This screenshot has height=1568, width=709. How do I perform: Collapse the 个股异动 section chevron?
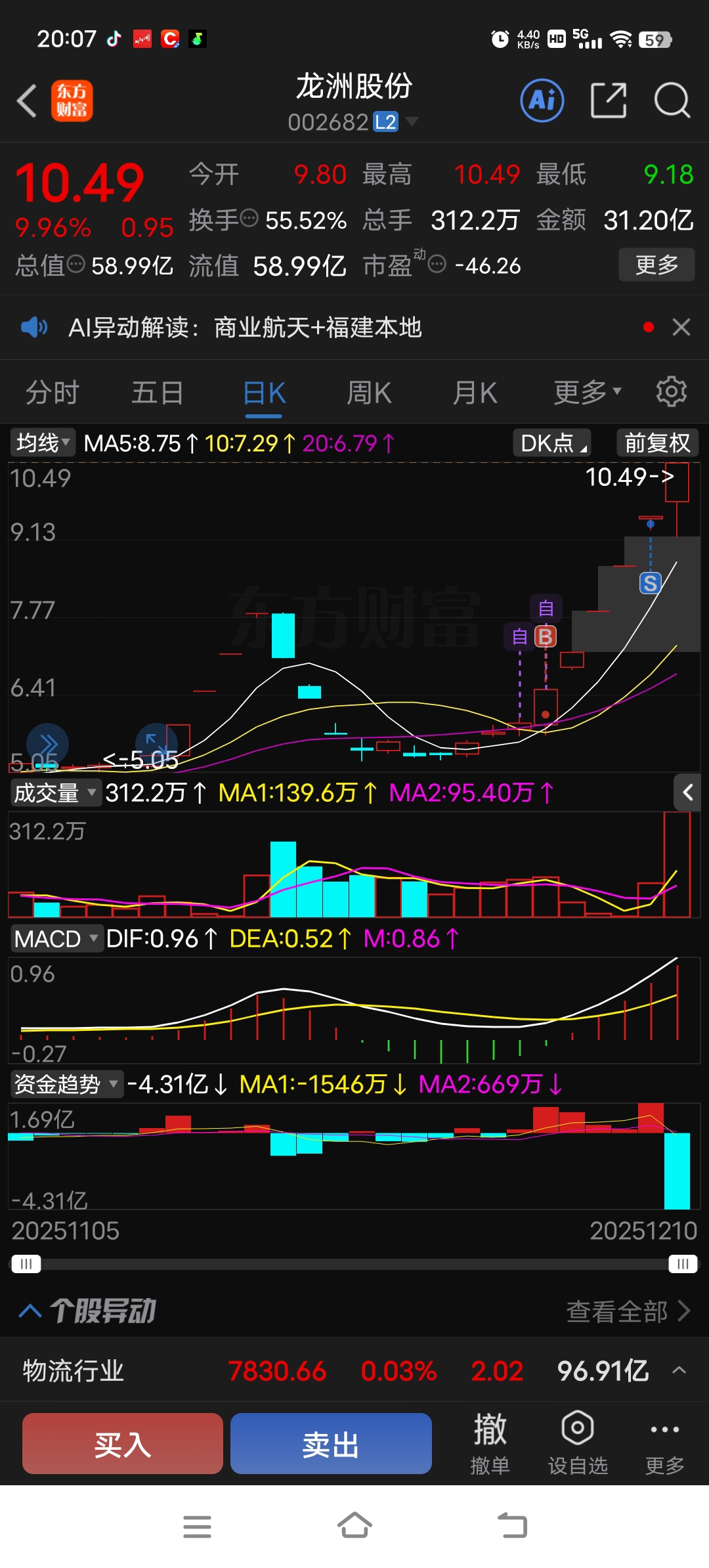click(30, 1311)
